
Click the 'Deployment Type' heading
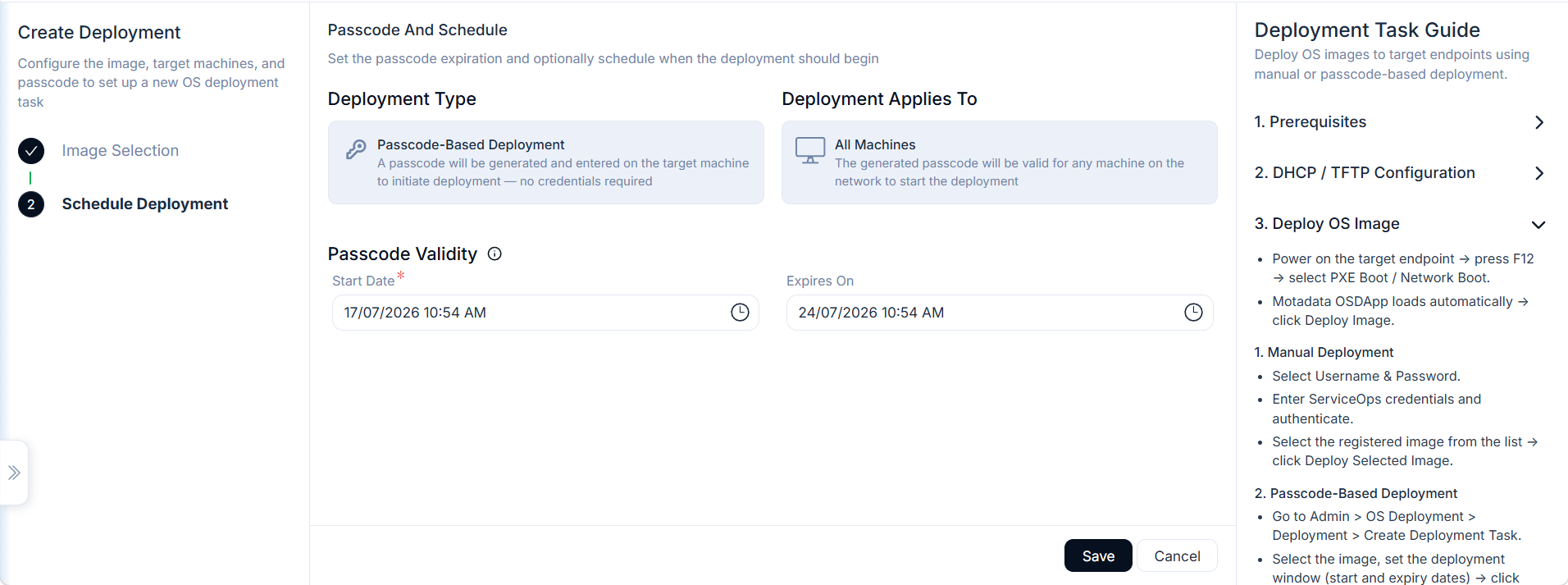pyautogui.click(x=402, y=99)
